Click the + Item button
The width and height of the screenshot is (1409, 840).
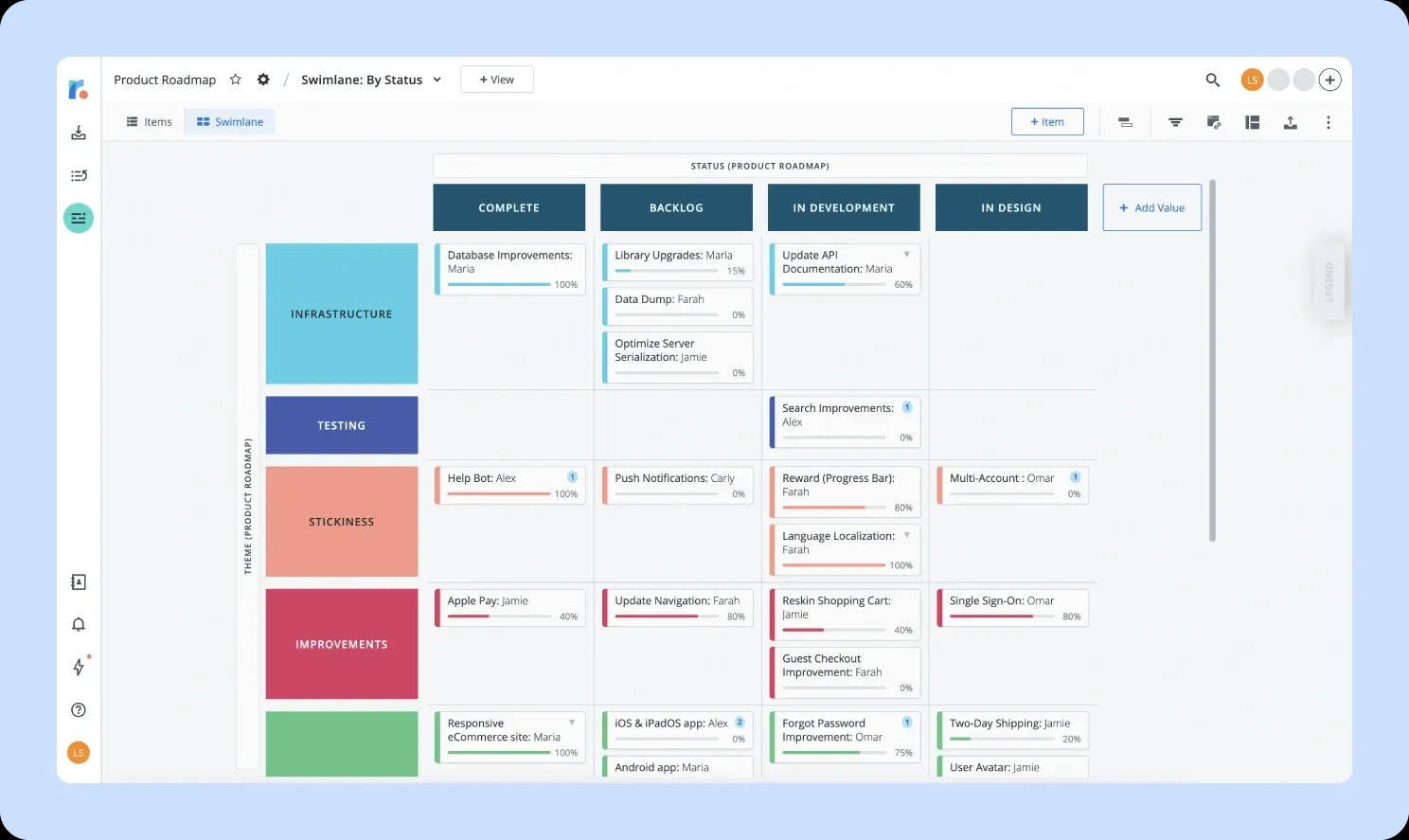point(1047,122)
